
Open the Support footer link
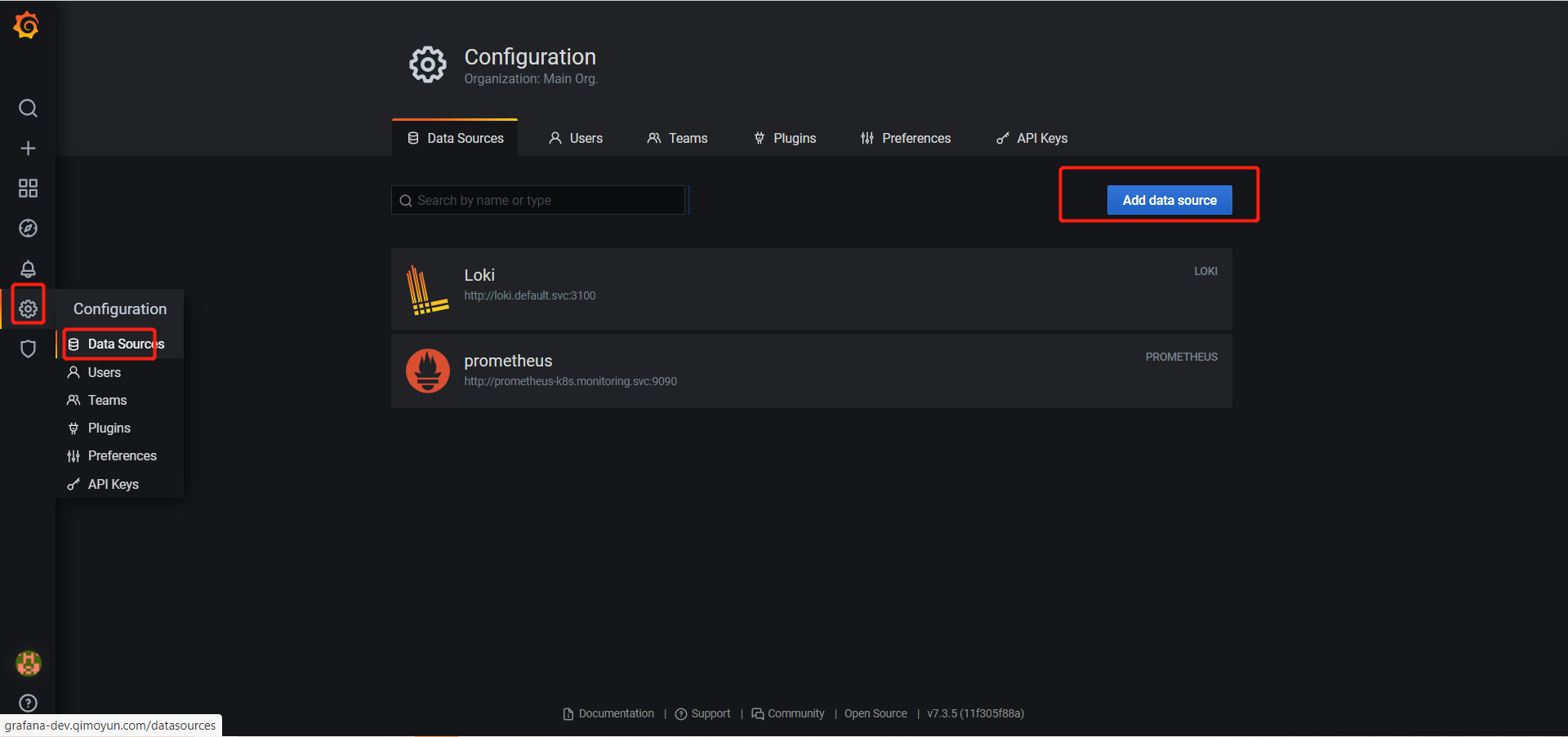tap(702, 713)
